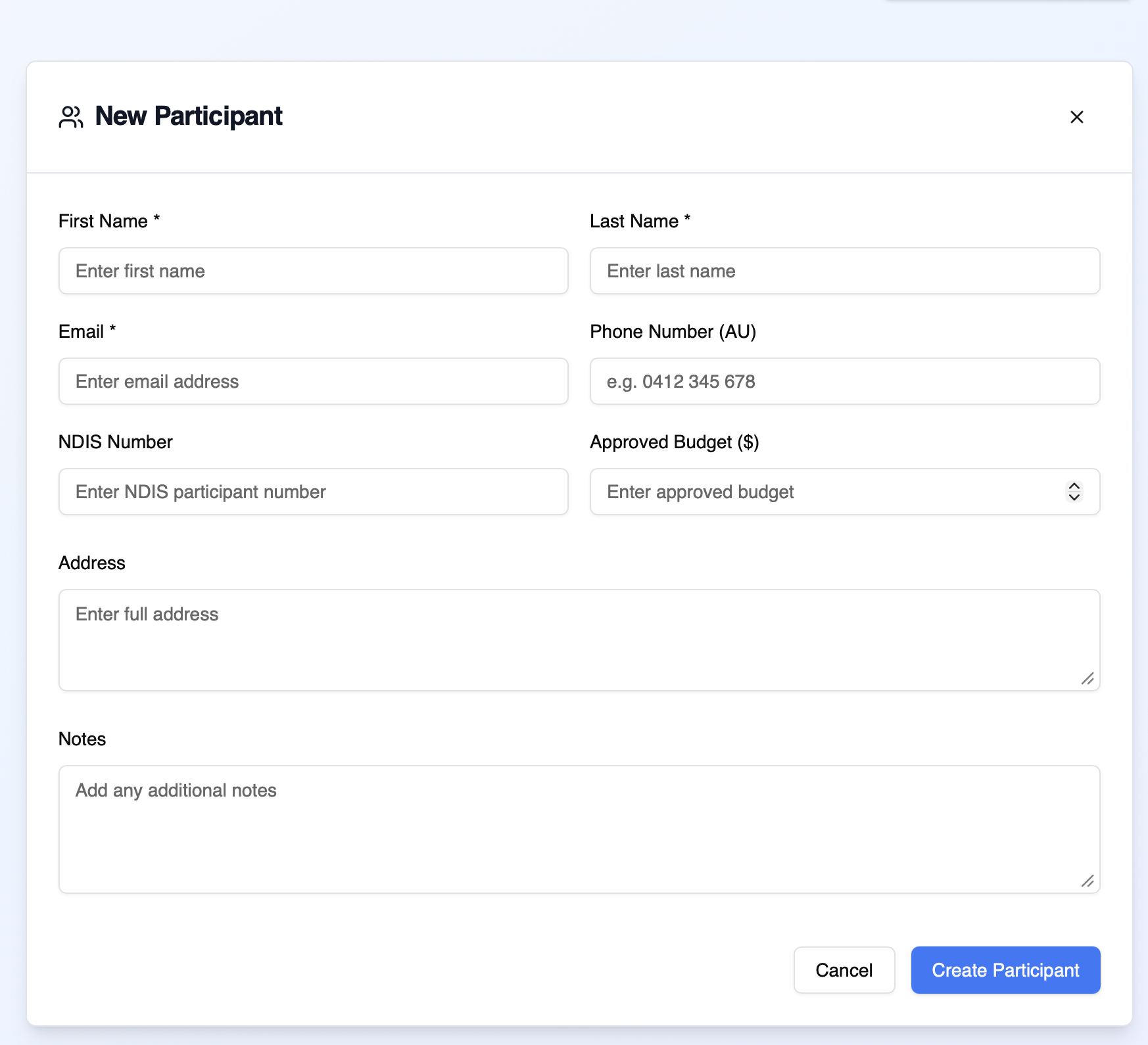The width and height of the screenshot is (1148, 1045).
Task: Submit with Create Participant button
Action: [1005, 970]
